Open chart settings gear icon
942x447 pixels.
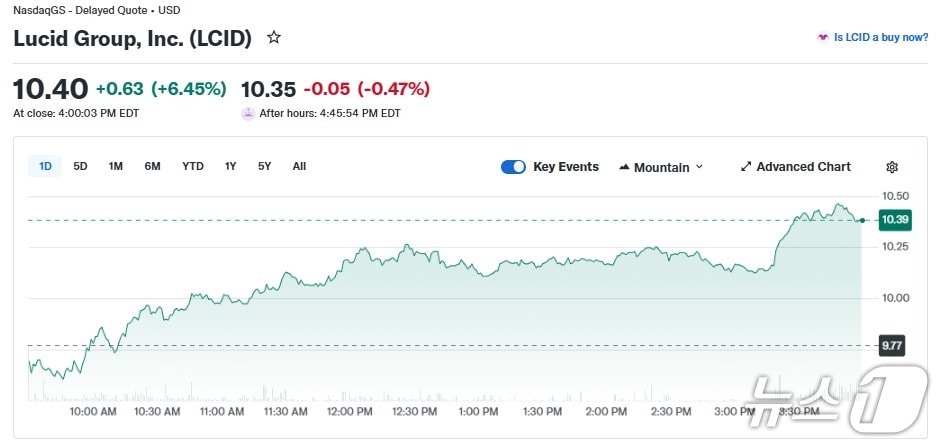[x=892, y=167]
